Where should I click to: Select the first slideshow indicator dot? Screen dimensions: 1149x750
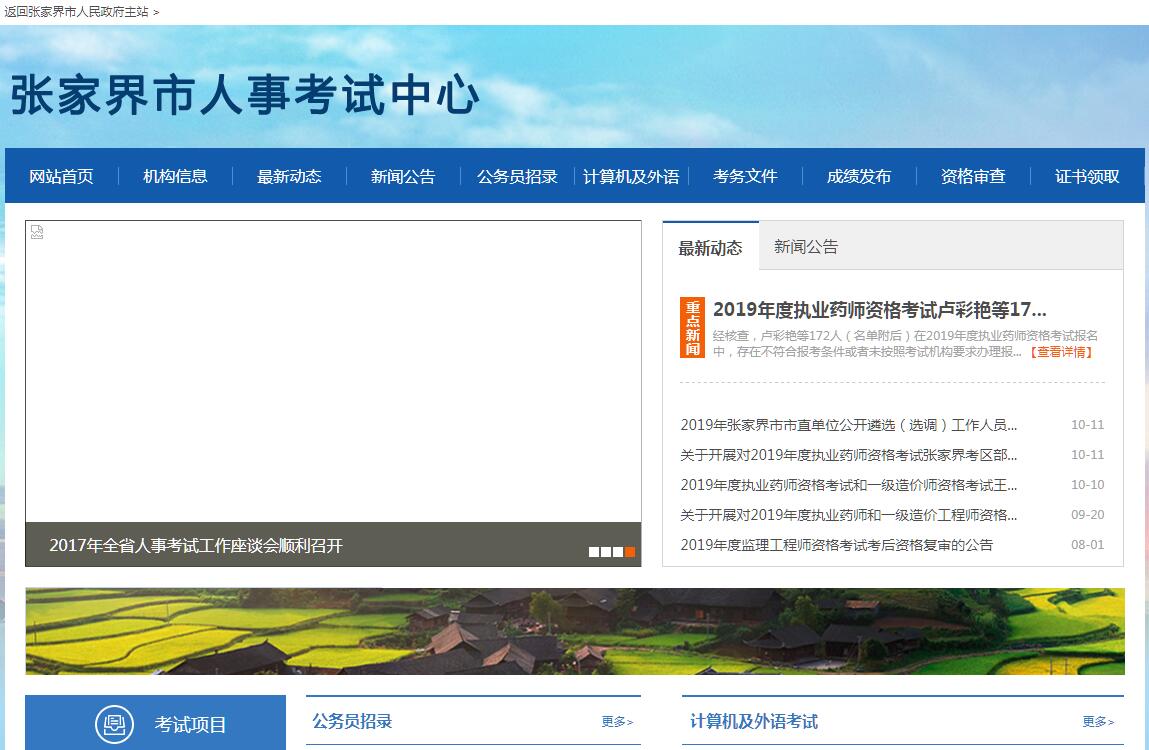pyautogui.click(x=594, y=552)
